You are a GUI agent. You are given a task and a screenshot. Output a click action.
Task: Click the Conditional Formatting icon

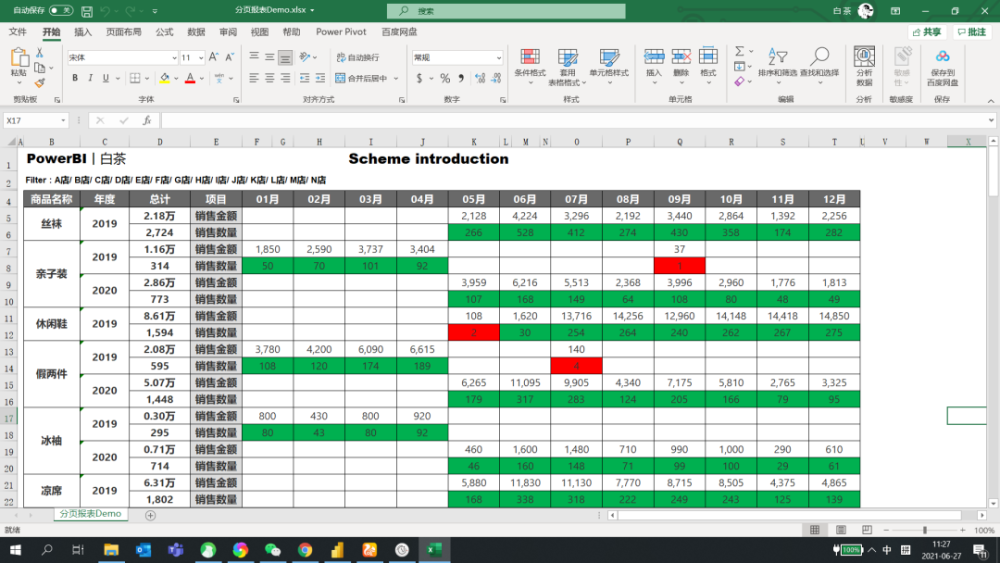(x=529, y=57)
